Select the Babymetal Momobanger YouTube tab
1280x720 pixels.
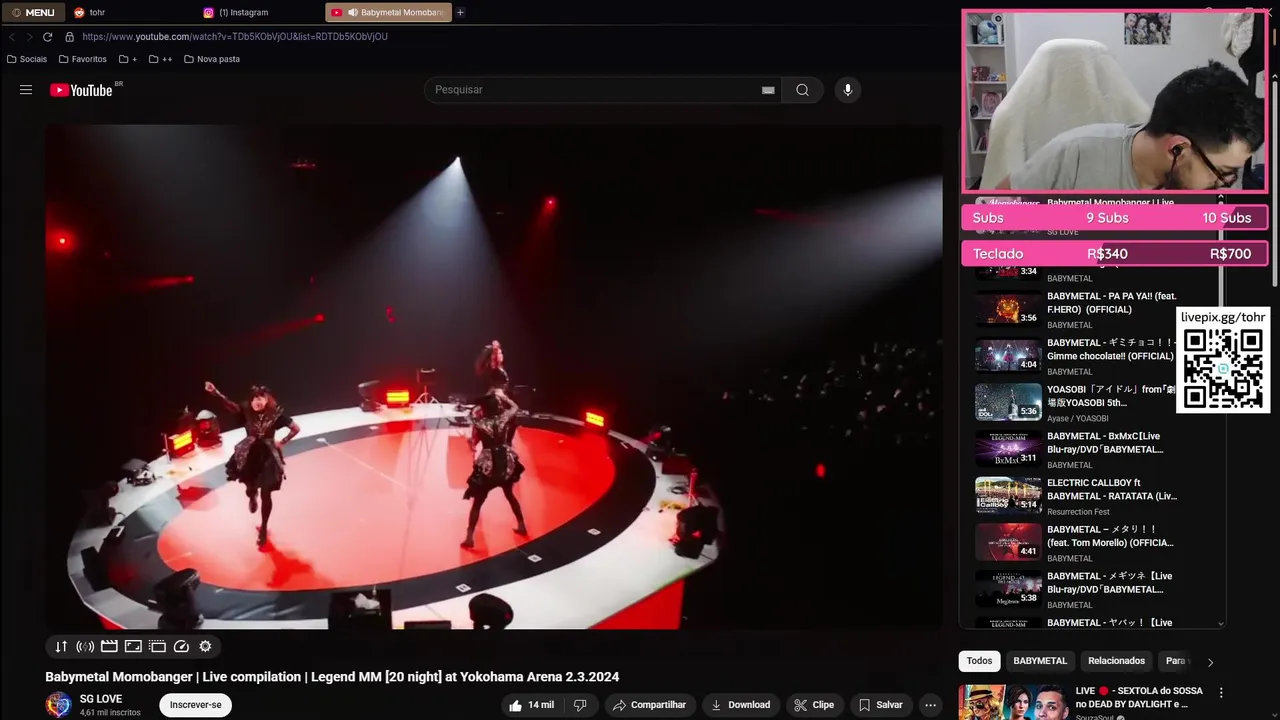click(388, 13)
